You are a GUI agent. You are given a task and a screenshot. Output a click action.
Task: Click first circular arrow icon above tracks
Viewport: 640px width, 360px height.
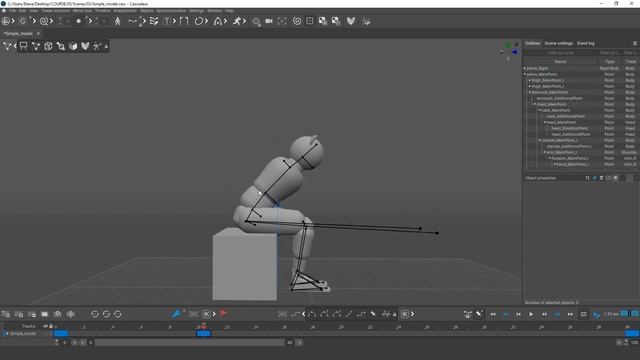pos(95,314)
